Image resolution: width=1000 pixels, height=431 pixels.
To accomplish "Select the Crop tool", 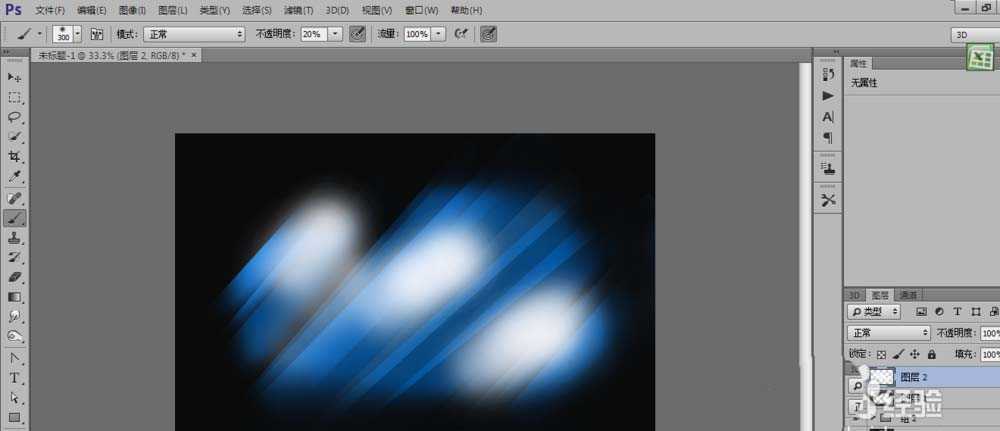I will [x=15, y=157].
